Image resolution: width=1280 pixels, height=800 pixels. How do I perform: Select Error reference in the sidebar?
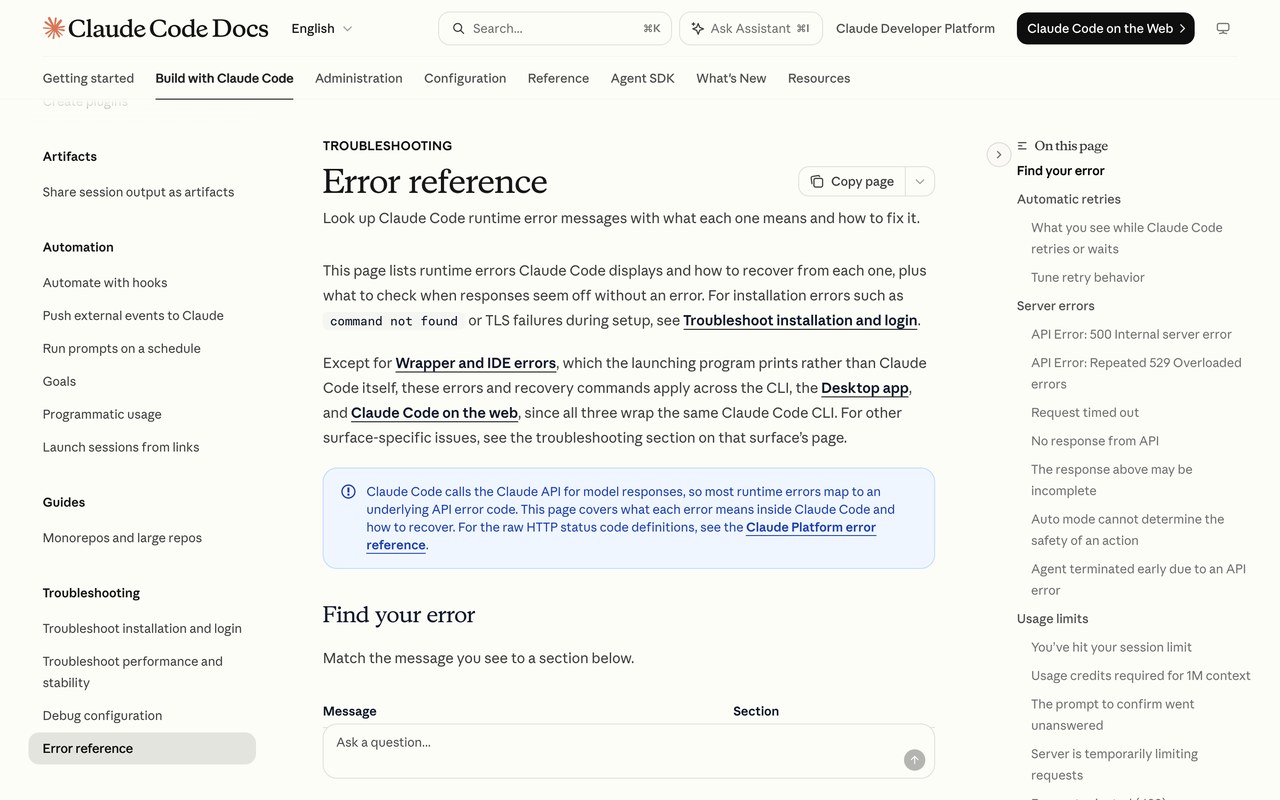142,749
